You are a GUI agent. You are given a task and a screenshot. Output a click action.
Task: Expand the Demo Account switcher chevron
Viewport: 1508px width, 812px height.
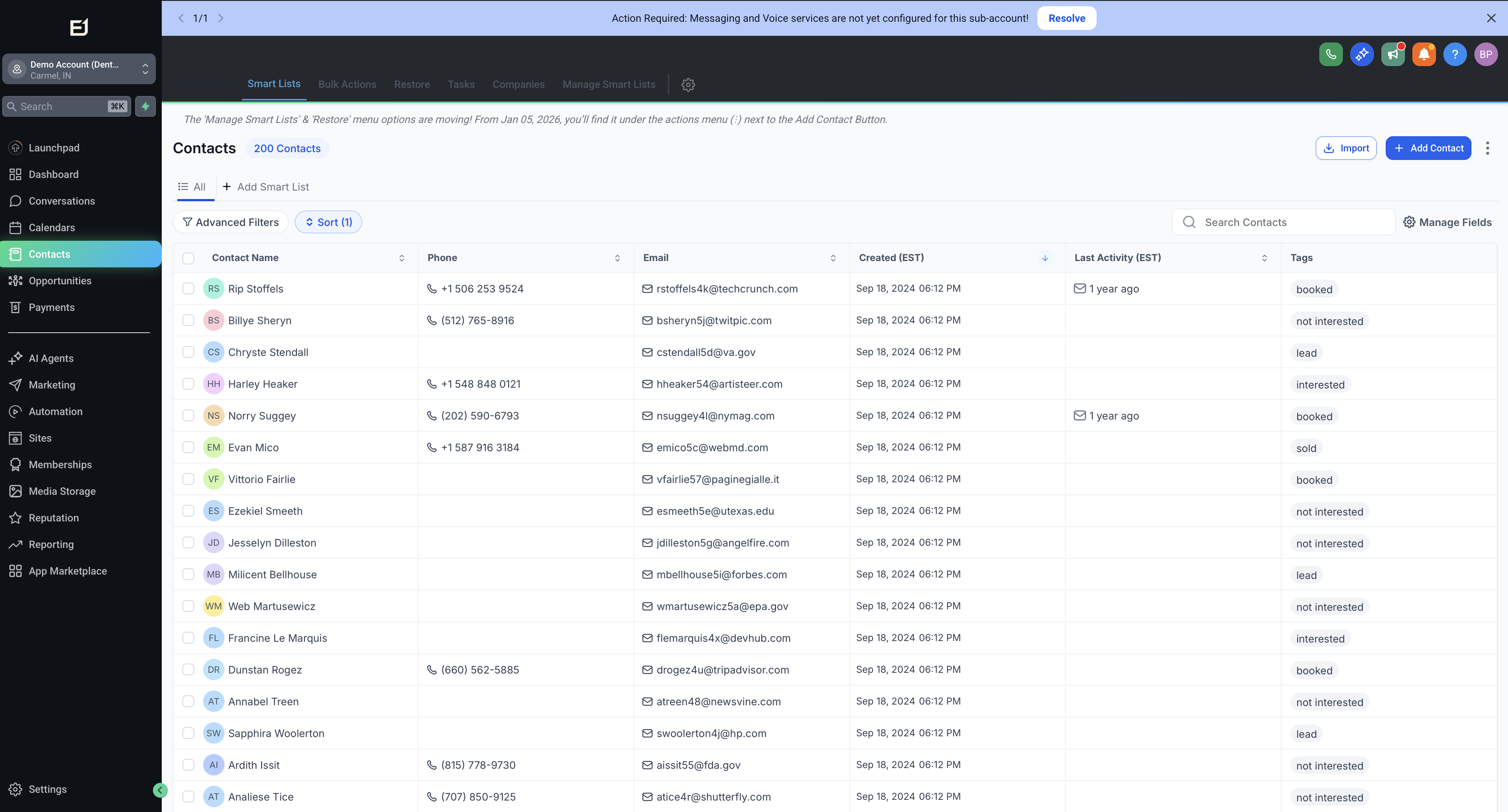point(144,68)
